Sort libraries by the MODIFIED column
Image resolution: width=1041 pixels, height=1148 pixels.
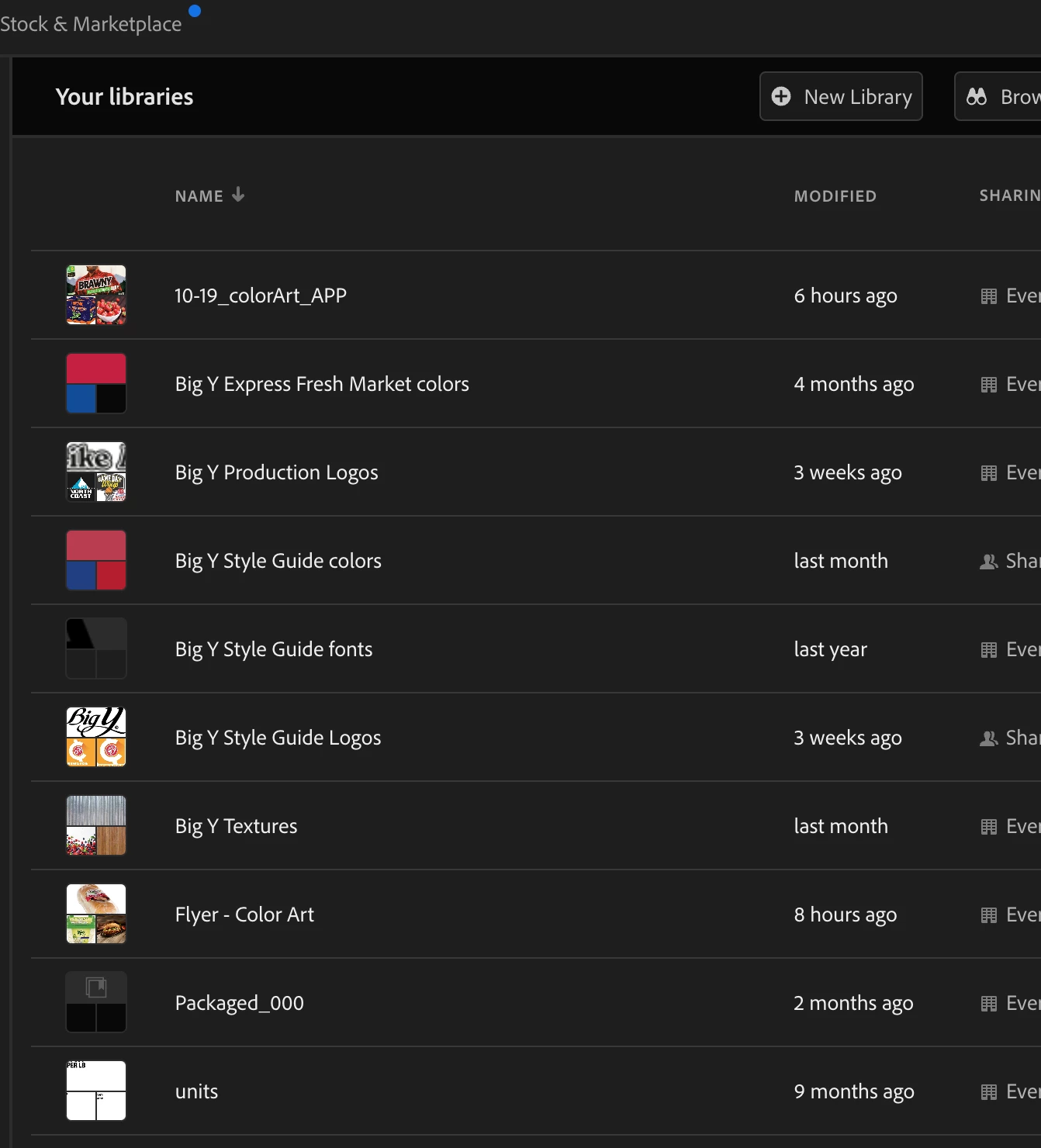click(x=835, y=196)
